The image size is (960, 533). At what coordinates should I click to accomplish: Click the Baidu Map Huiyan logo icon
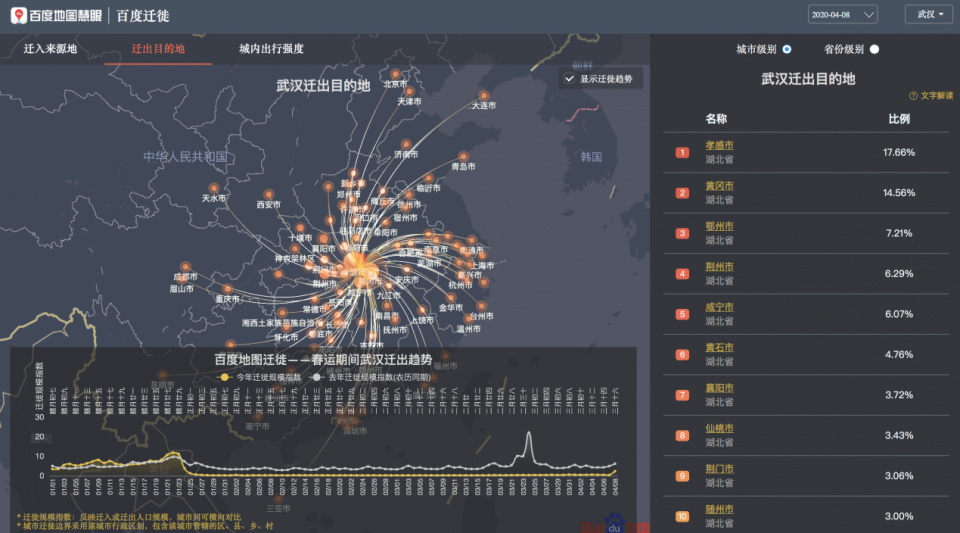pos(18,15)
